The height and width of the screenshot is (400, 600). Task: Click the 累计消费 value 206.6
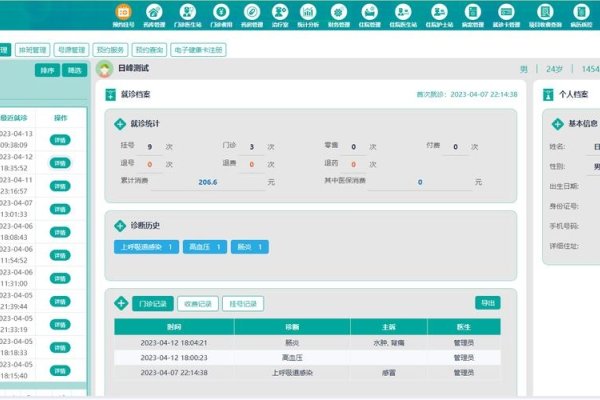(208, 182)
